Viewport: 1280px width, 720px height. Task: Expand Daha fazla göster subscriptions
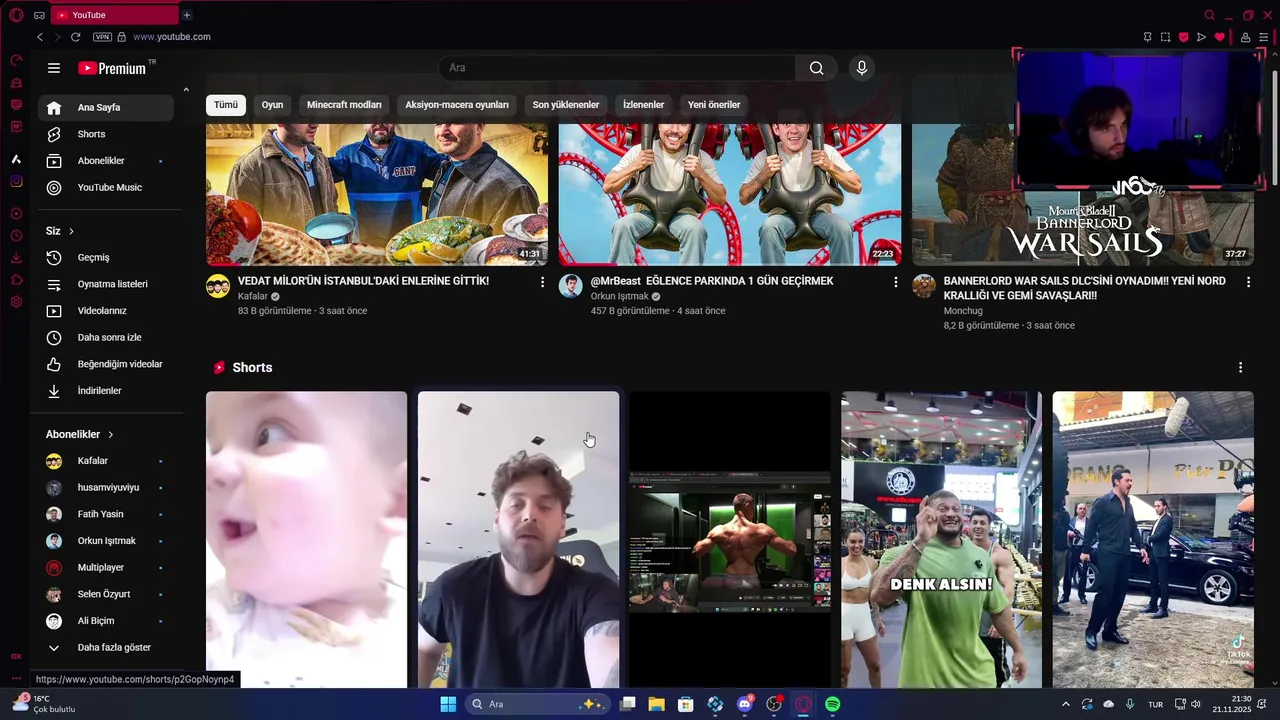pyautogui.click(x=107, y=647)
